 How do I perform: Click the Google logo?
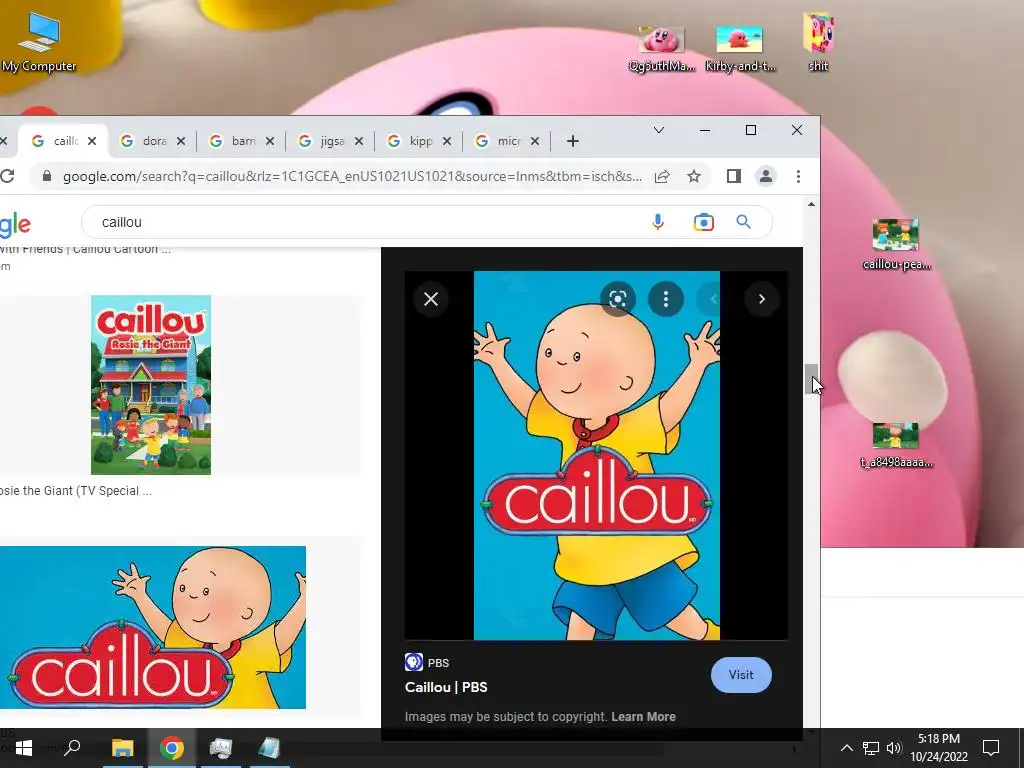[14, 224]
